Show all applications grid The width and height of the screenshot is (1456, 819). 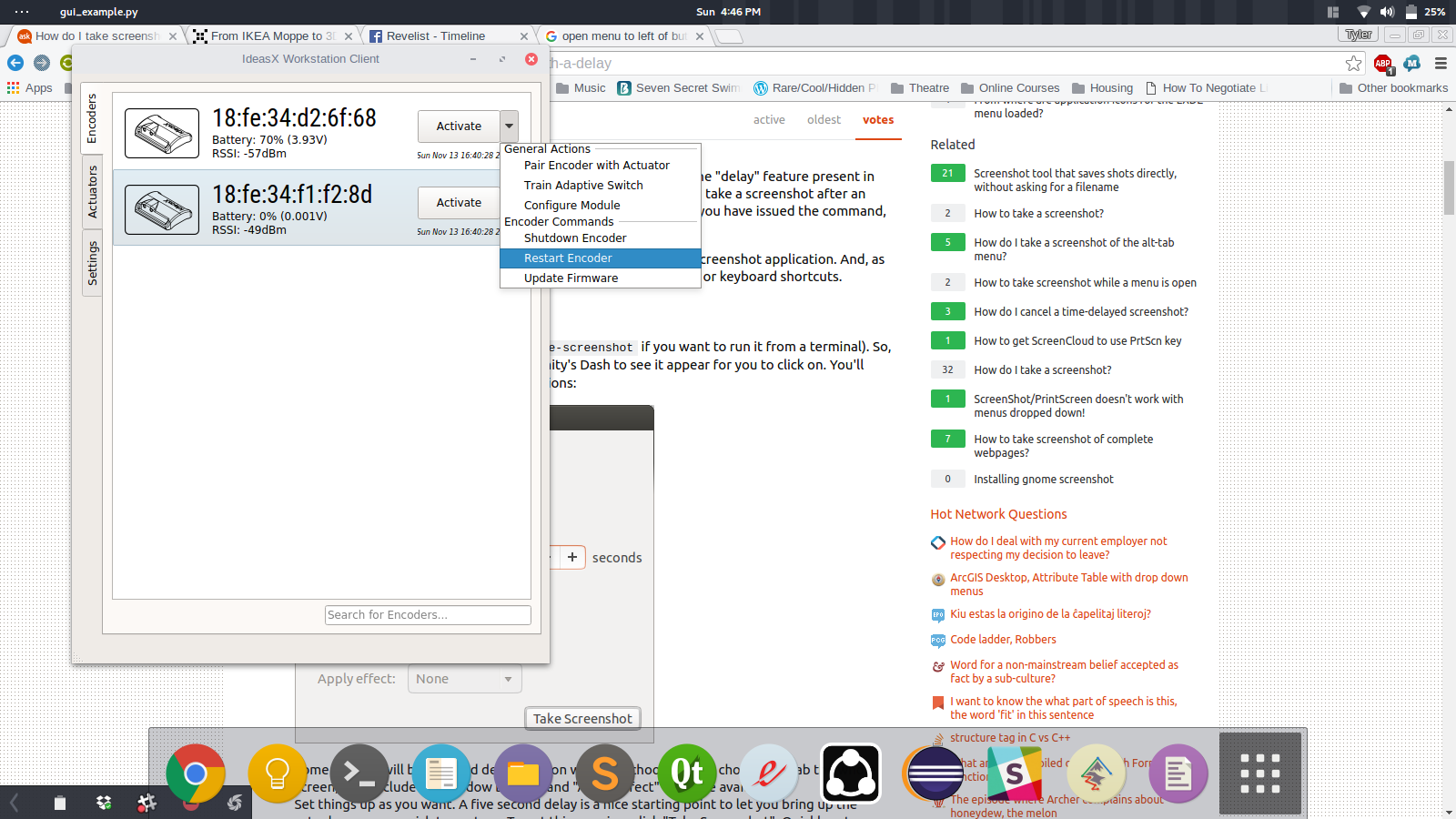pyautogui.click(x=1260, y=773)
